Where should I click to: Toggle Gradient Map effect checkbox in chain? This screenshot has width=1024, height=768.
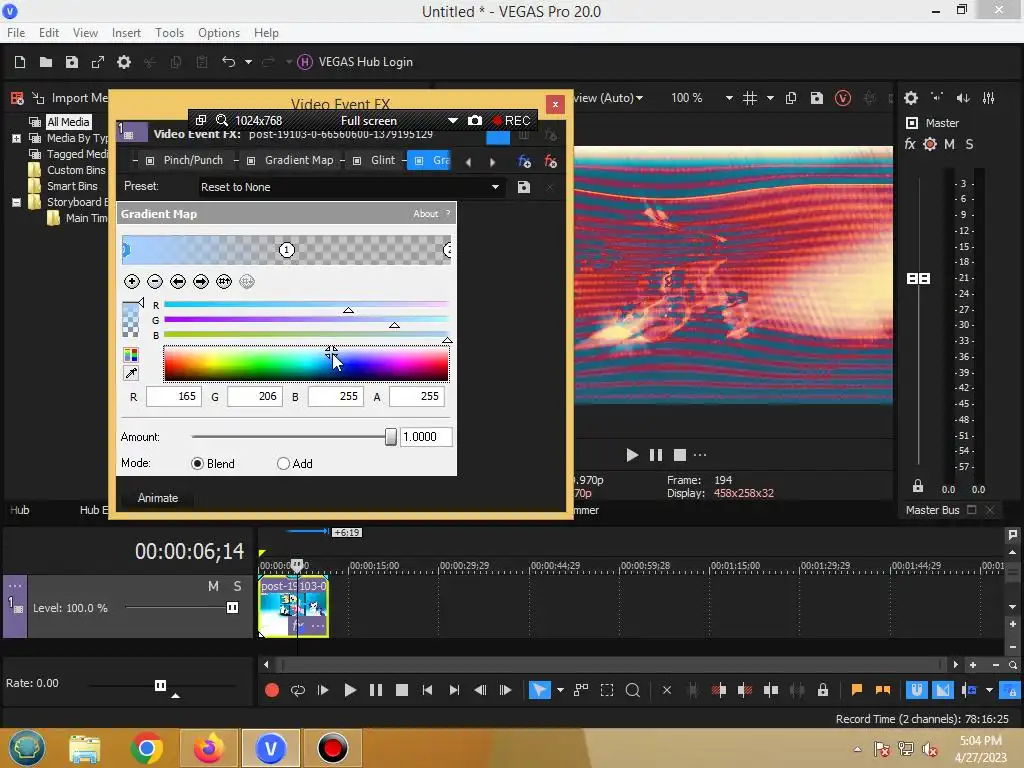tap(251, 161)
